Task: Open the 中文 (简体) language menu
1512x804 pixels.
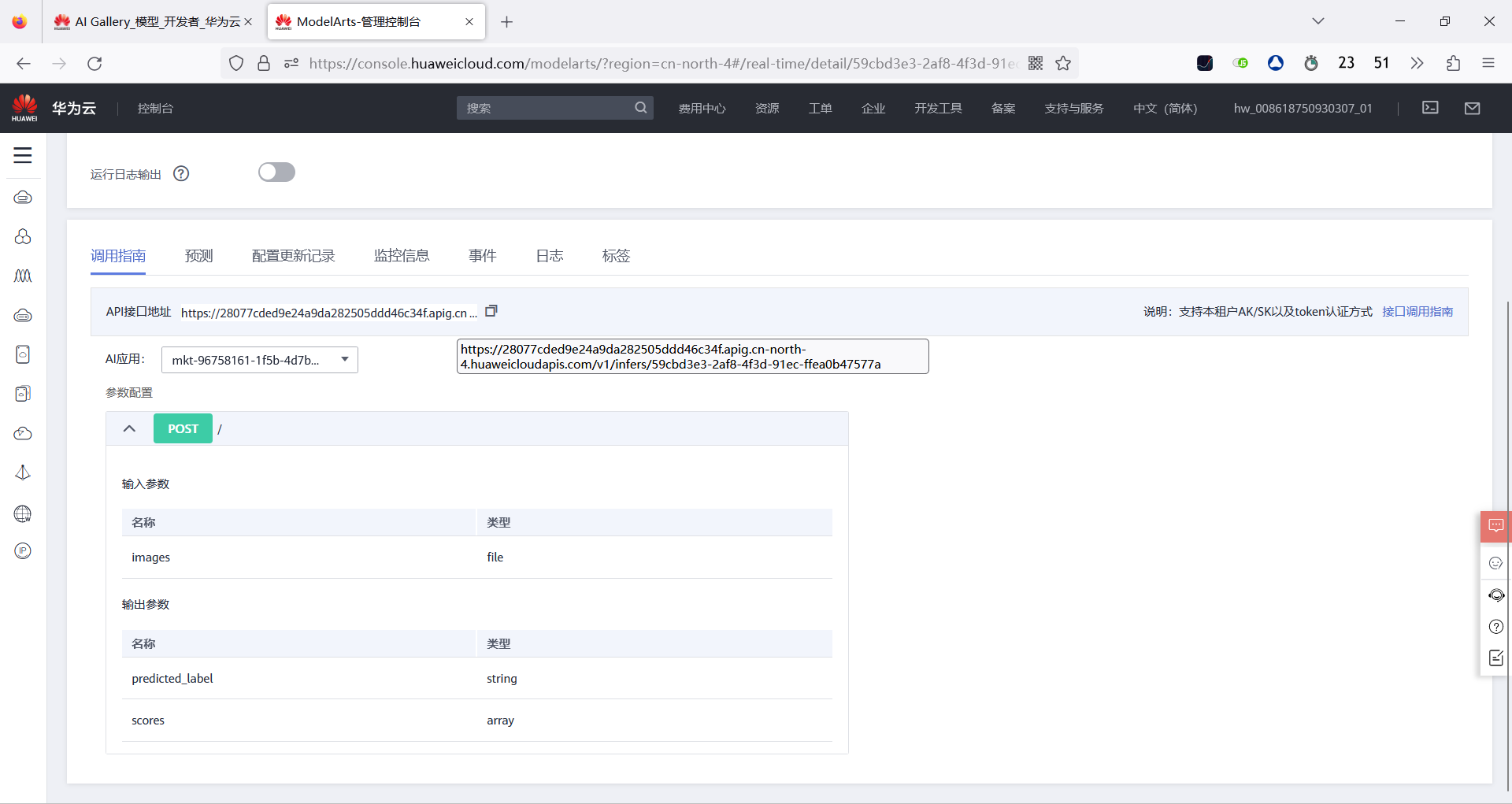Action: click(1165, 109)
